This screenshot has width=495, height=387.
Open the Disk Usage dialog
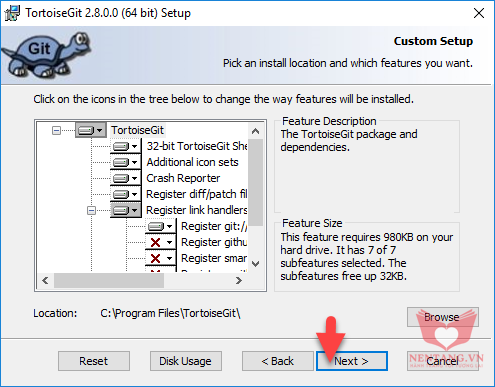coord(186,361)
